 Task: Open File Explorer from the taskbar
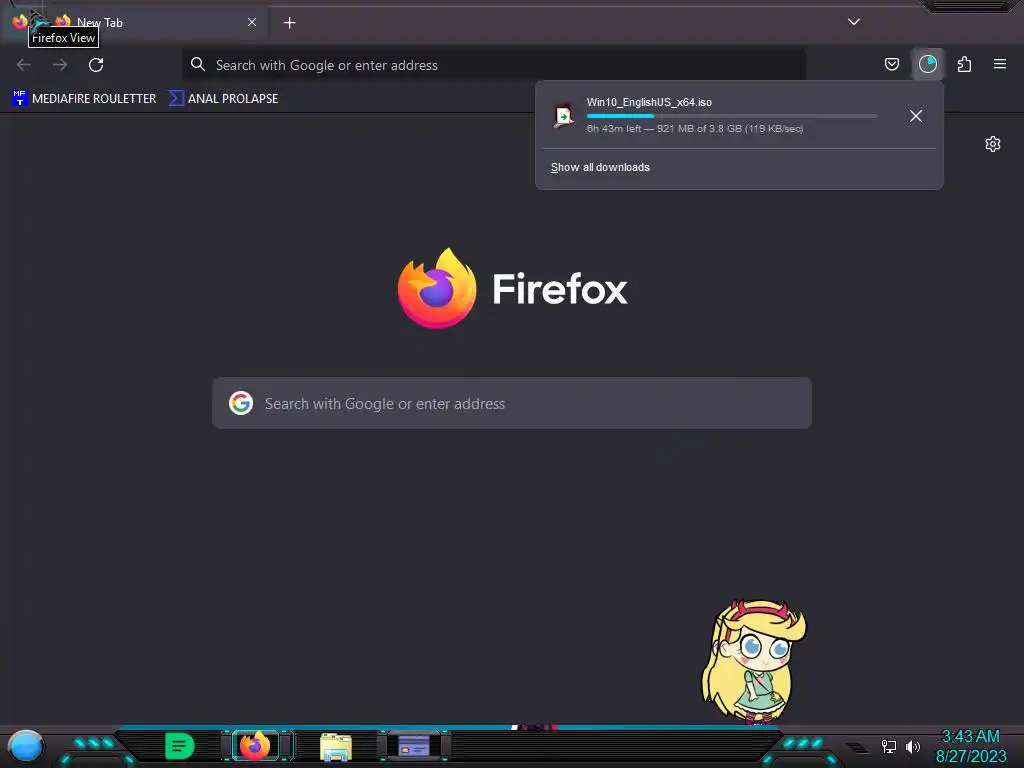pyautogui.click(x=336, y=746)
